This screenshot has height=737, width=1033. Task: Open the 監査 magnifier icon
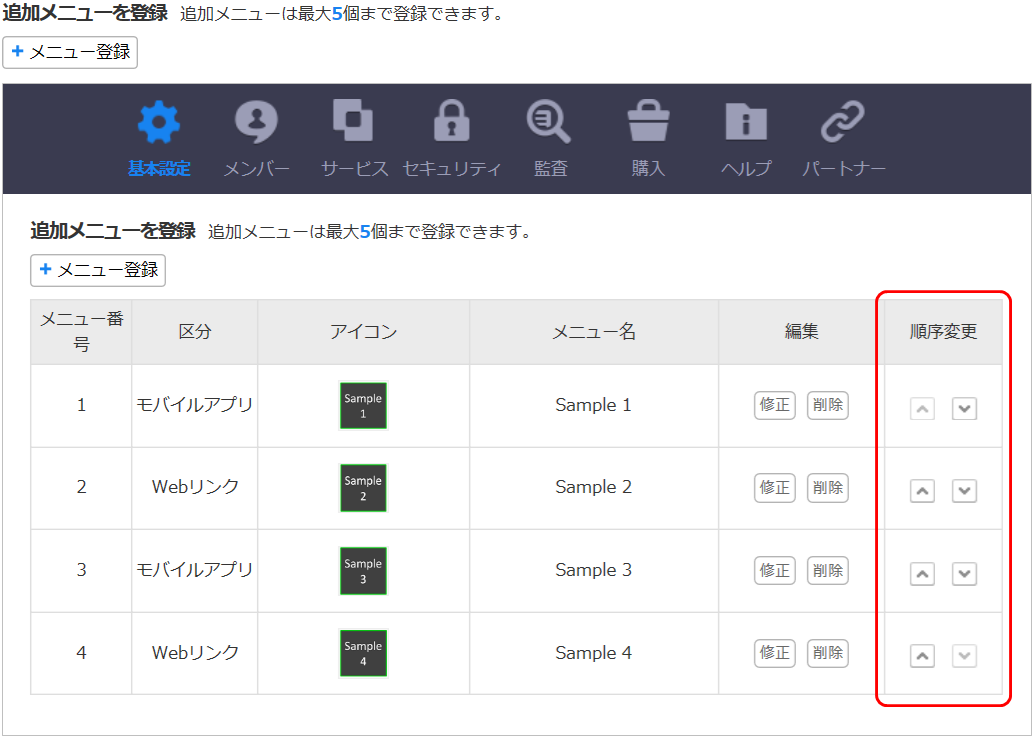coord(549,122)
